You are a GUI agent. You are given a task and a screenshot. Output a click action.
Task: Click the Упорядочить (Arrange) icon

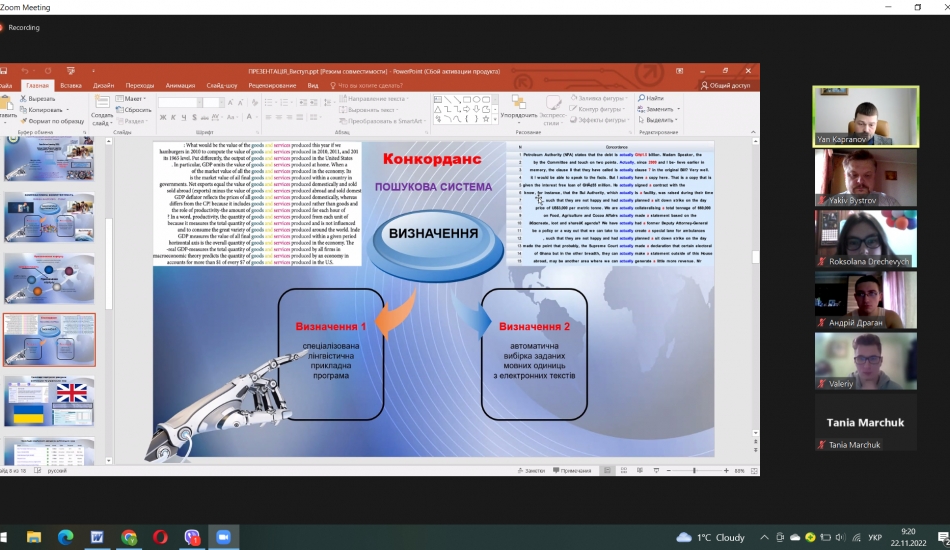pos(518,110)
